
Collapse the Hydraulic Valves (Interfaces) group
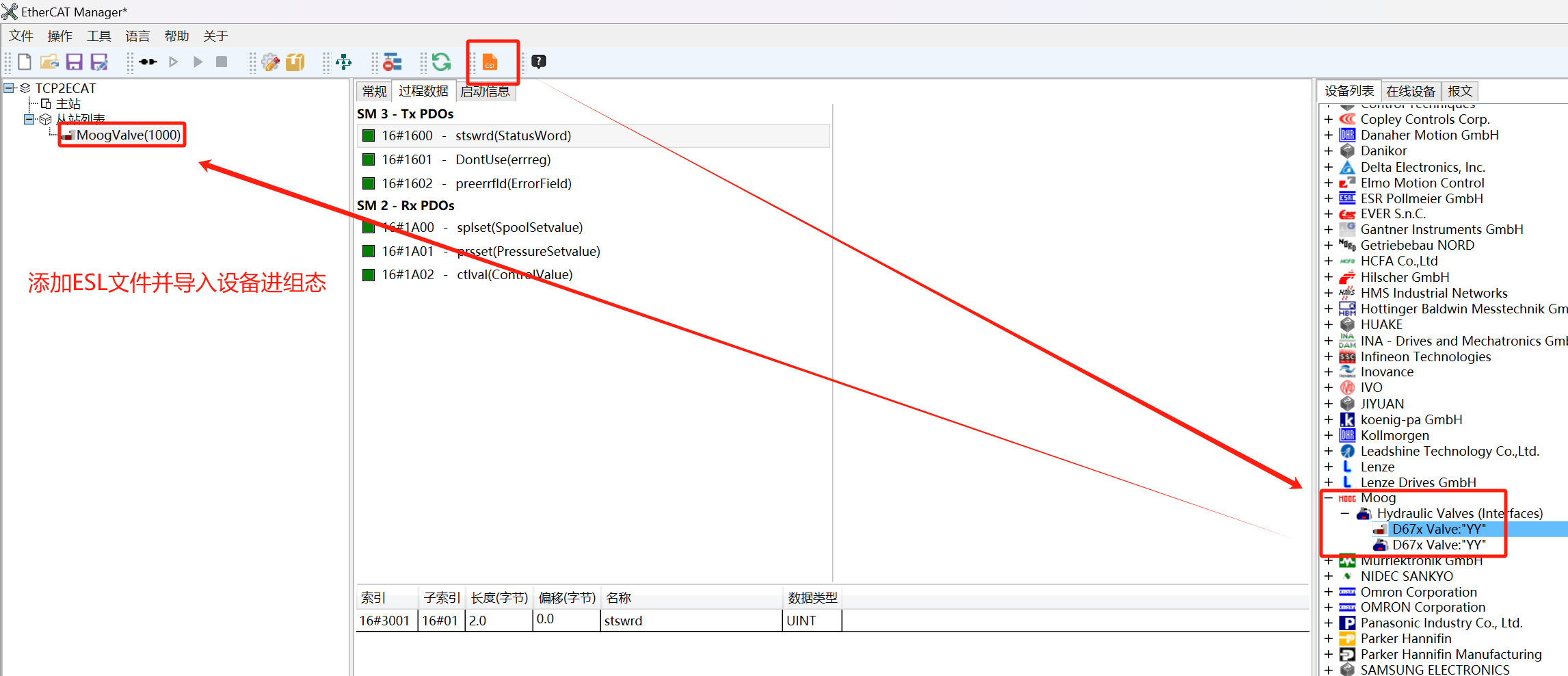pos(1345,513)
